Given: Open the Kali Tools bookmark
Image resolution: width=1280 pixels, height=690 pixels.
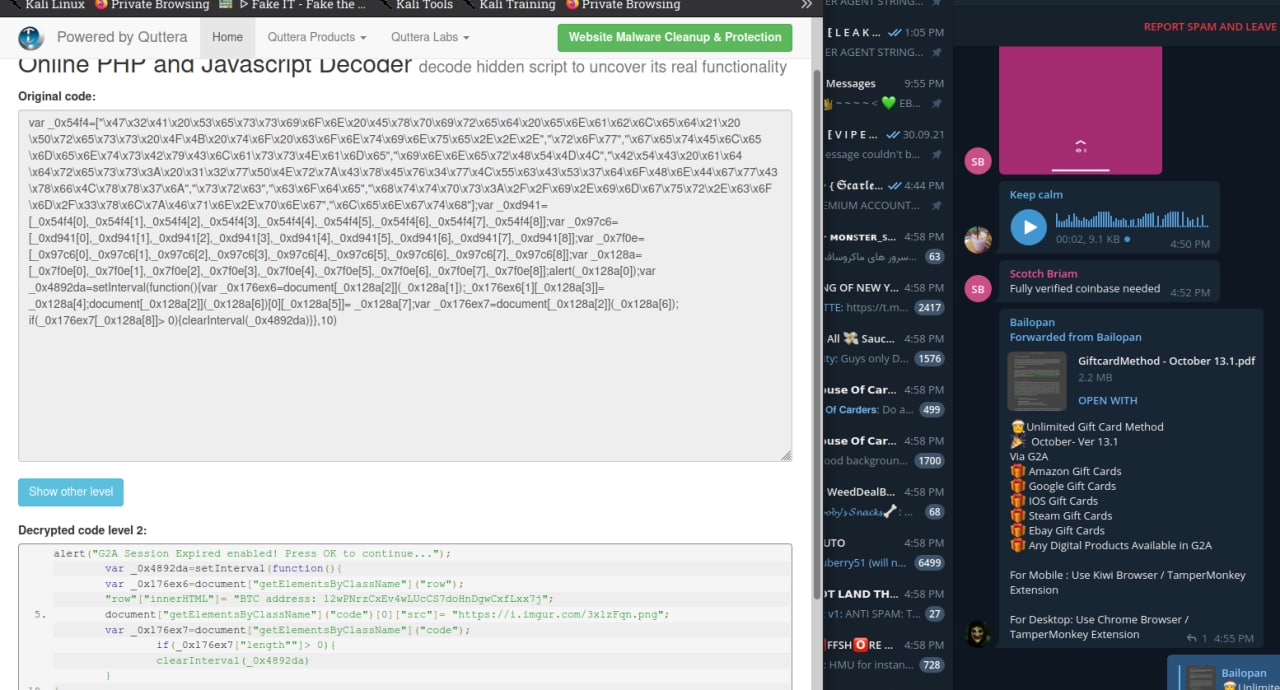Looking at the screenshot, I should tap(423, 5).
